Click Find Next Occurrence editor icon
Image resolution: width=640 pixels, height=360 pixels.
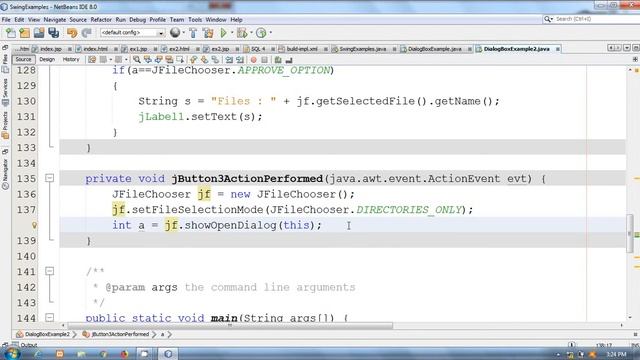coord(158,60)
